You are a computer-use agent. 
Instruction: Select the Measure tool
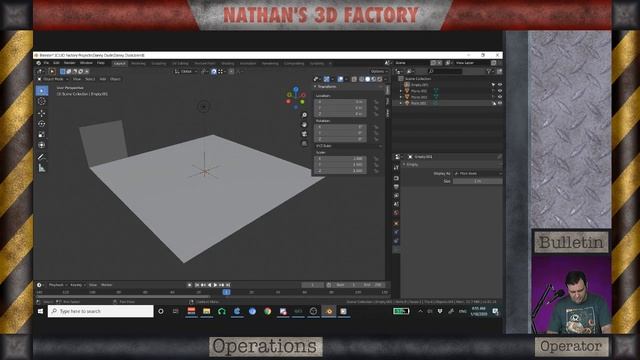[x=42, y=168]
